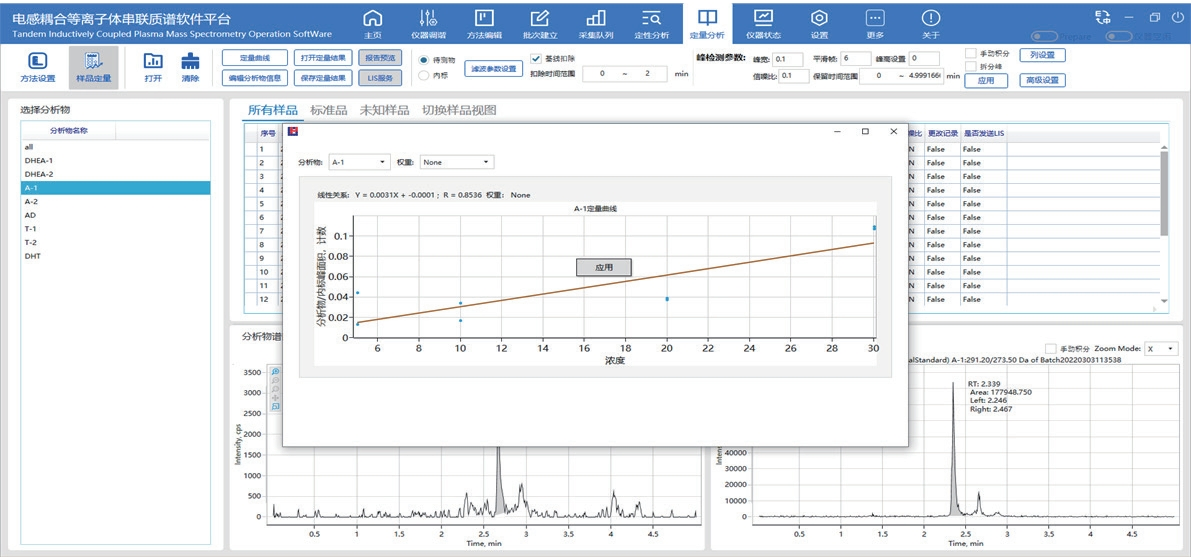Screen dimensions: 1191x557
Task: Click the 方法设置 method settings icon
Action: 37,62
